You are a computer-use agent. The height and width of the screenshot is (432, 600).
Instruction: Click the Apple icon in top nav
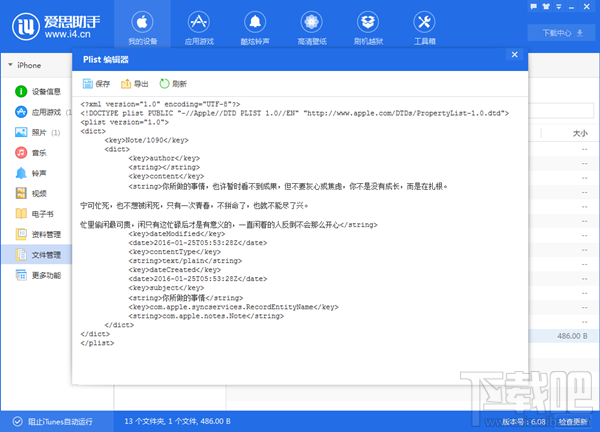coord(142,22)
